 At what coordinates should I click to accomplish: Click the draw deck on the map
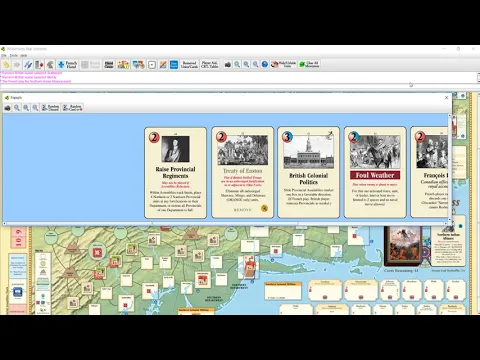(x=403, y=246)
